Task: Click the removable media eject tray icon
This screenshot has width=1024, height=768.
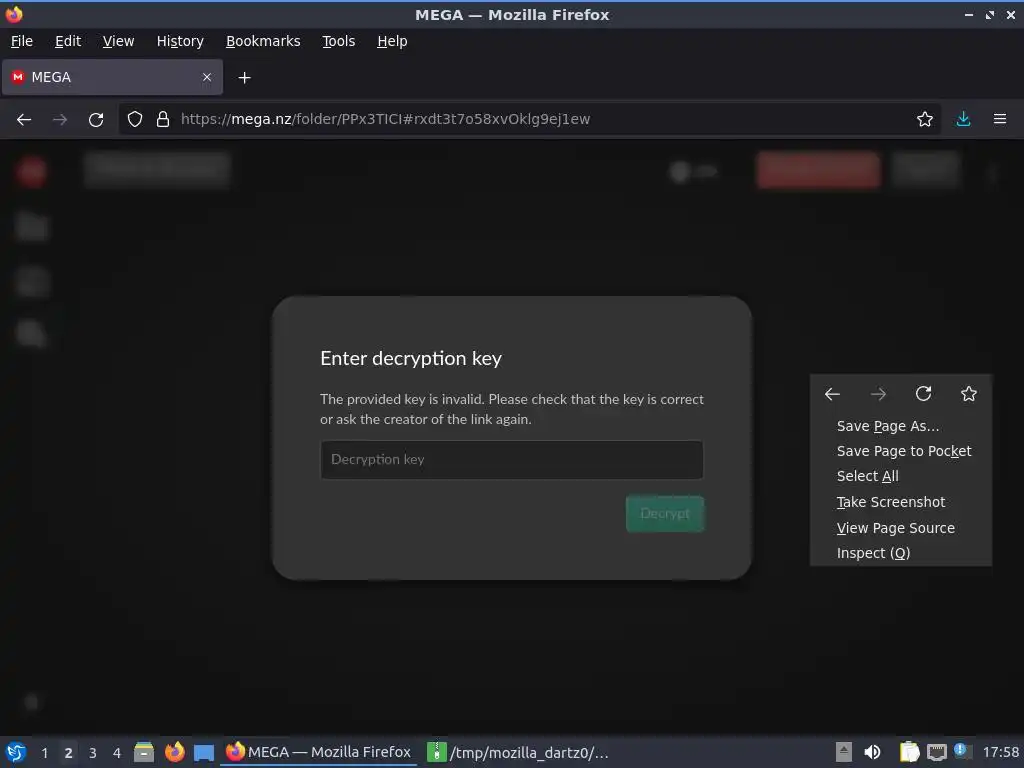Action: click(844, 752)
